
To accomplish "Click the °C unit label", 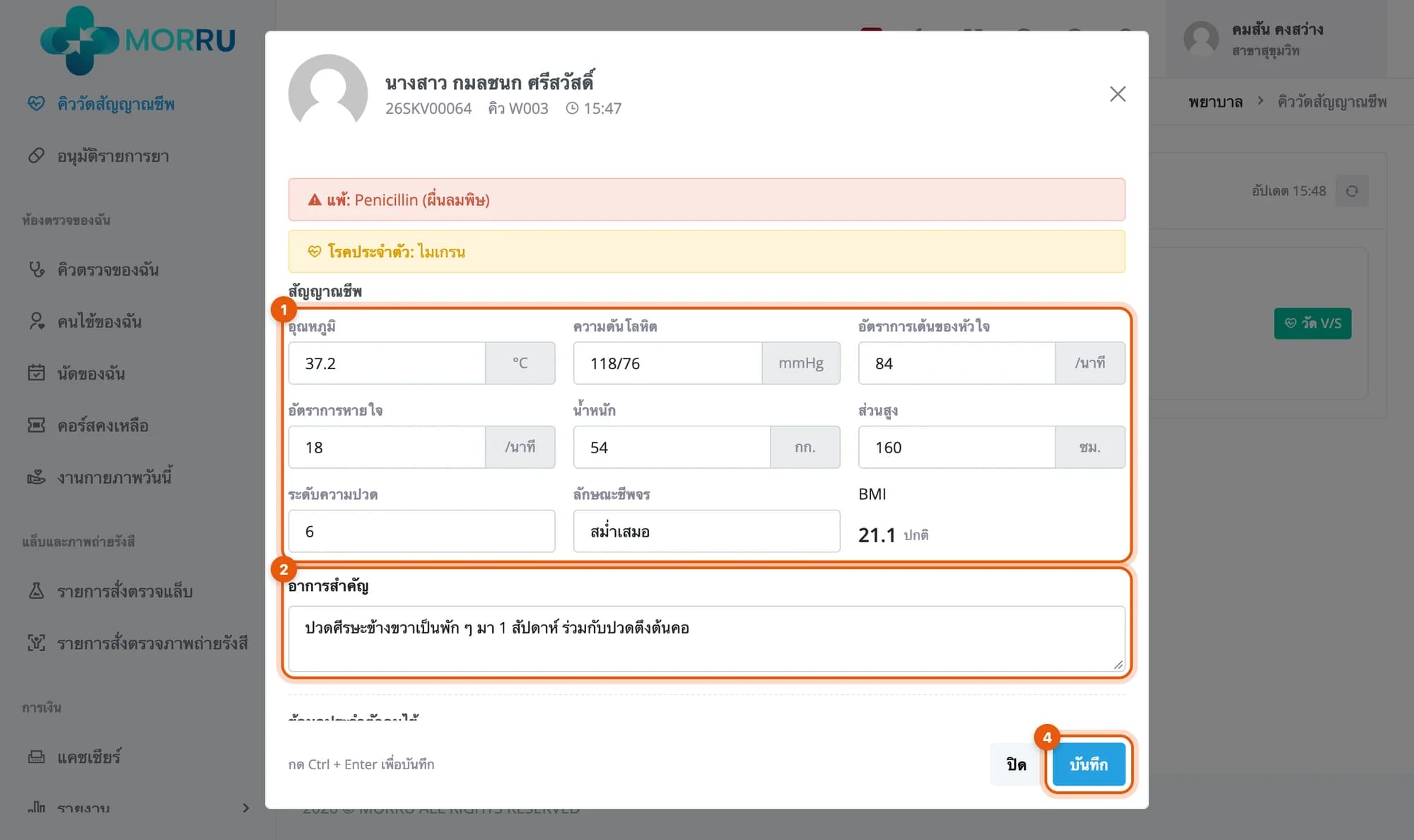I will point(520,363).
